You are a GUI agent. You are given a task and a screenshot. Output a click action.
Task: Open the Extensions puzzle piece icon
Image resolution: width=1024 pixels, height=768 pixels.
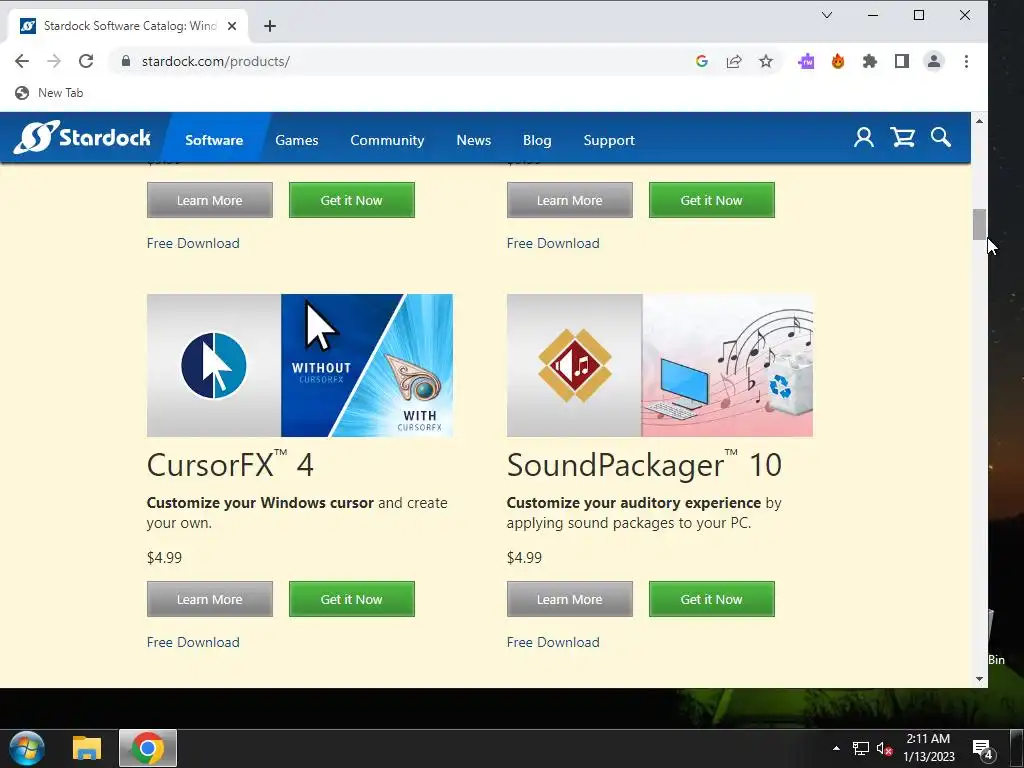tap(870, 61)
